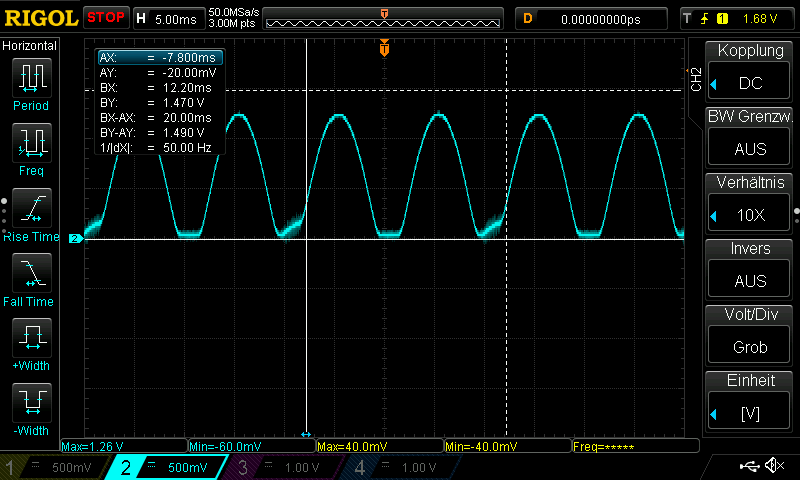The image size is (800, 480).
Task: Click the STOP run status button
Action: [x=106, y=18]
